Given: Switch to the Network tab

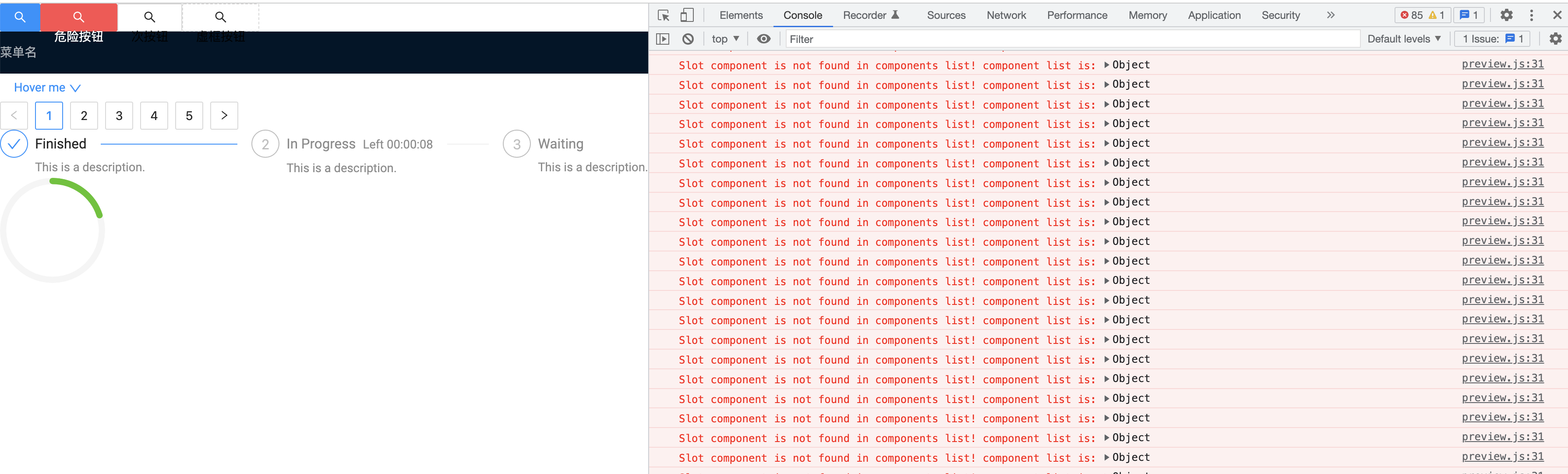Looking at the screenshot, I should tap(1006, 14).
